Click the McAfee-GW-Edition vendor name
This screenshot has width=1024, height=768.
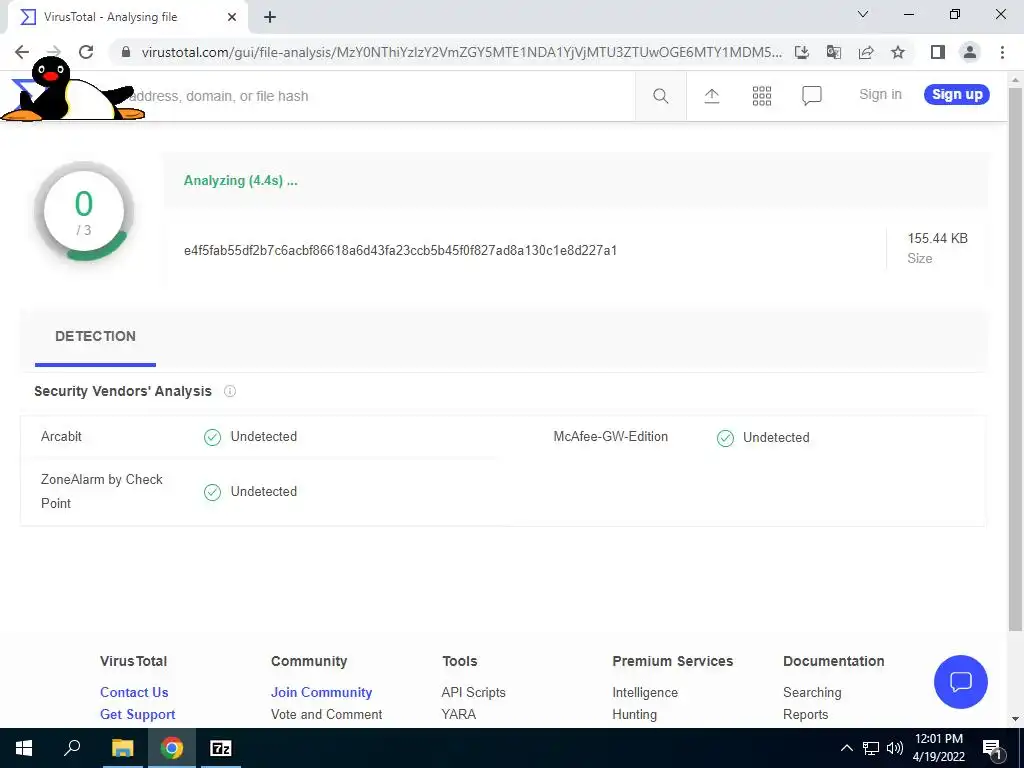611,436
